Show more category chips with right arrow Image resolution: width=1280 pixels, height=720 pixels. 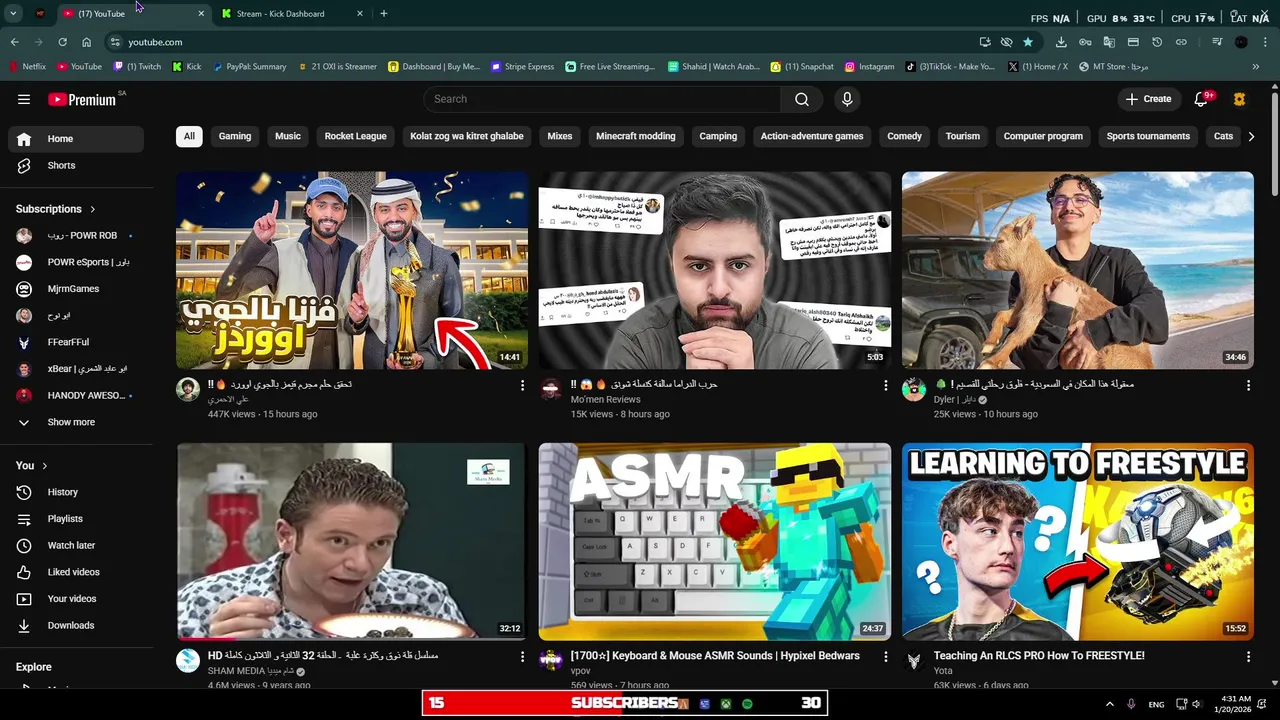(x=1251, y=136)
